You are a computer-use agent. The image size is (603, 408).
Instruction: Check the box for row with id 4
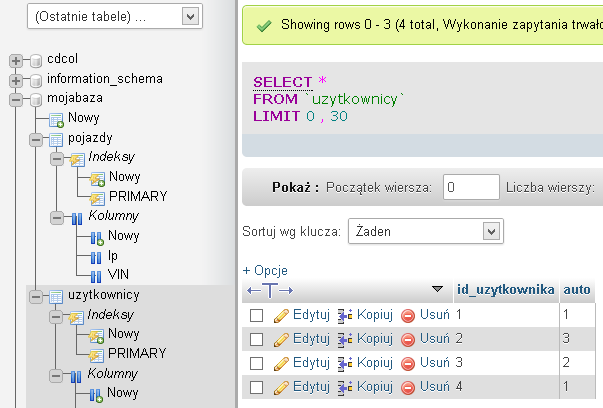(256, 386)
